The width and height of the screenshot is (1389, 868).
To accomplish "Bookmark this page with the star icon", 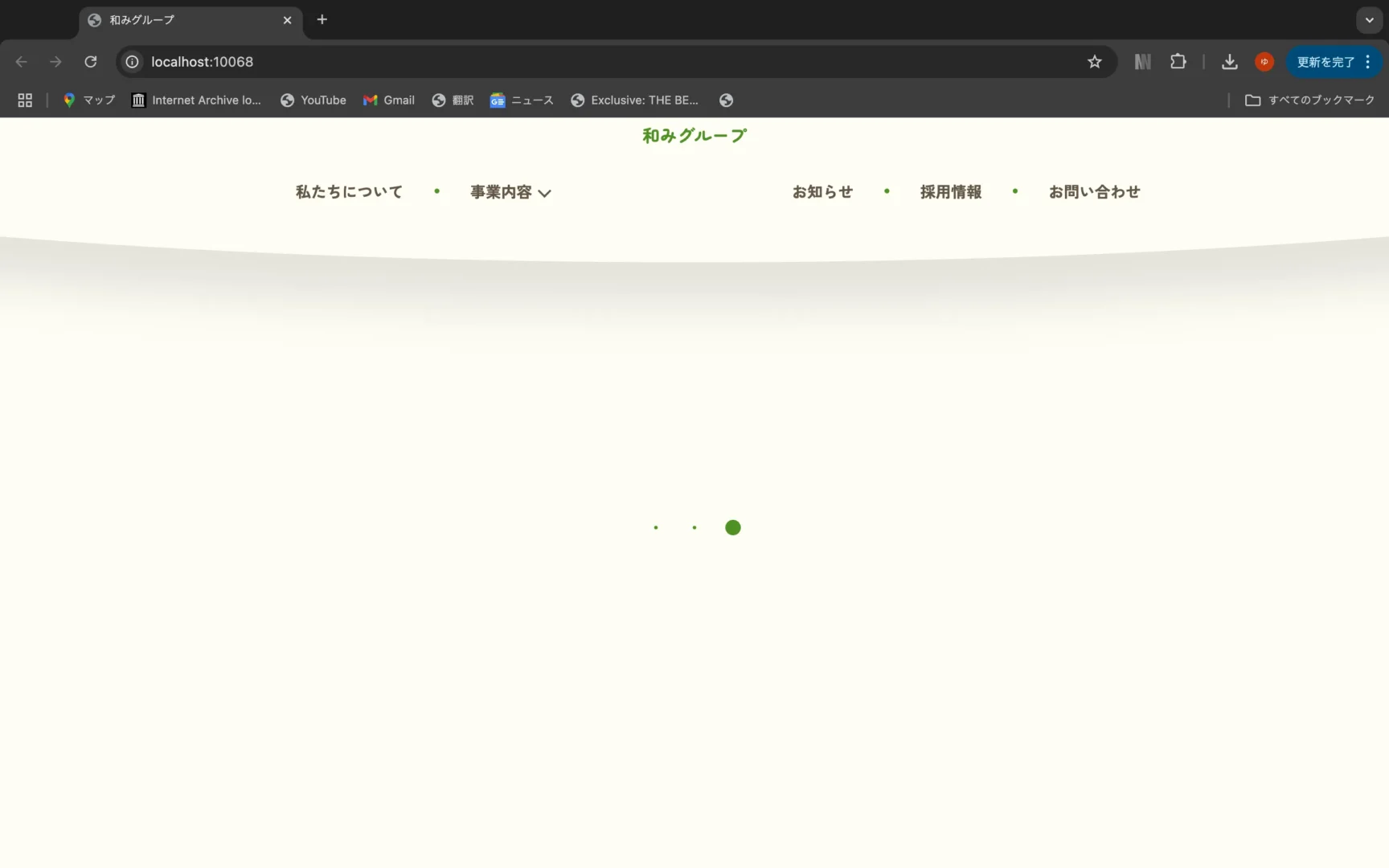I will click(x=1094, y=62).
